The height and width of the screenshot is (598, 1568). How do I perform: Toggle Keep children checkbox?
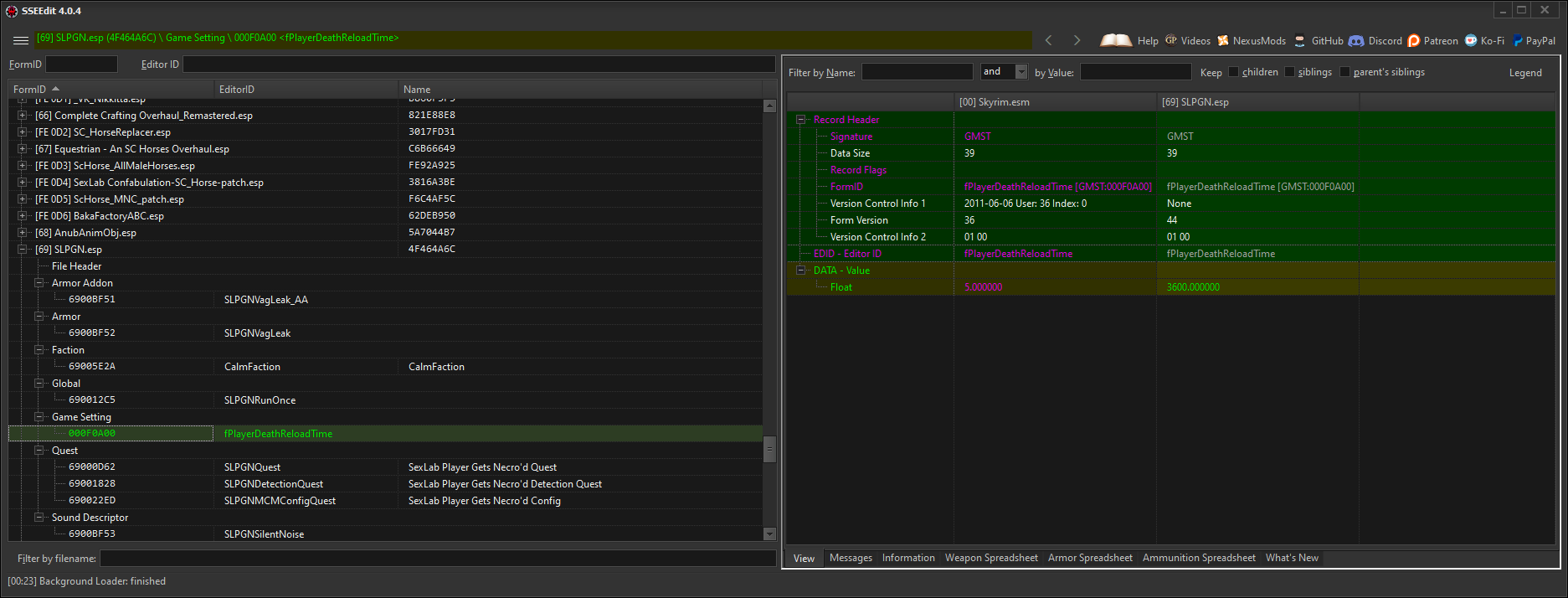[1233, 72]
